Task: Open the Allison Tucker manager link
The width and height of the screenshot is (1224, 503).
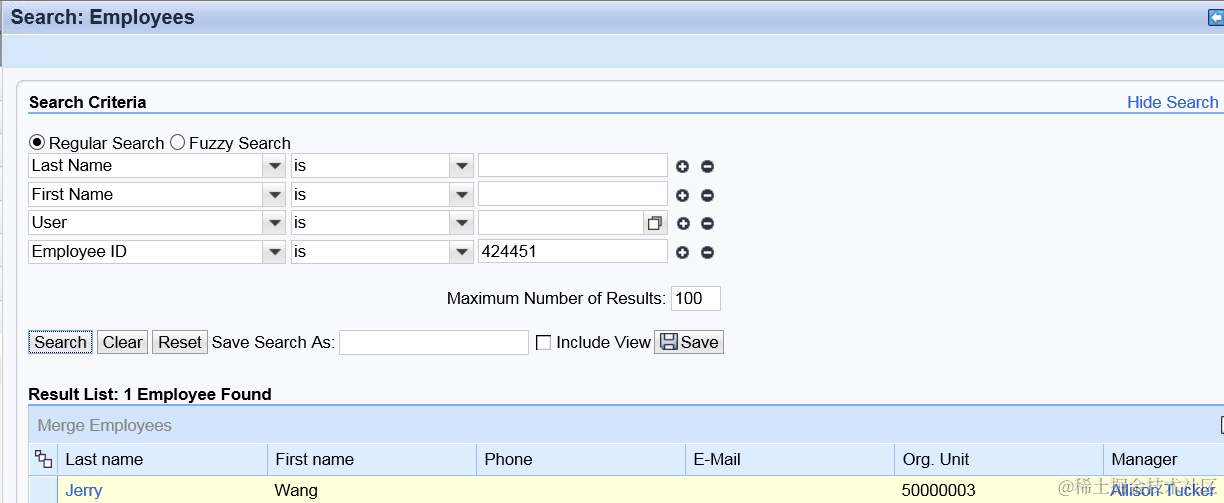Action: 1162,490
